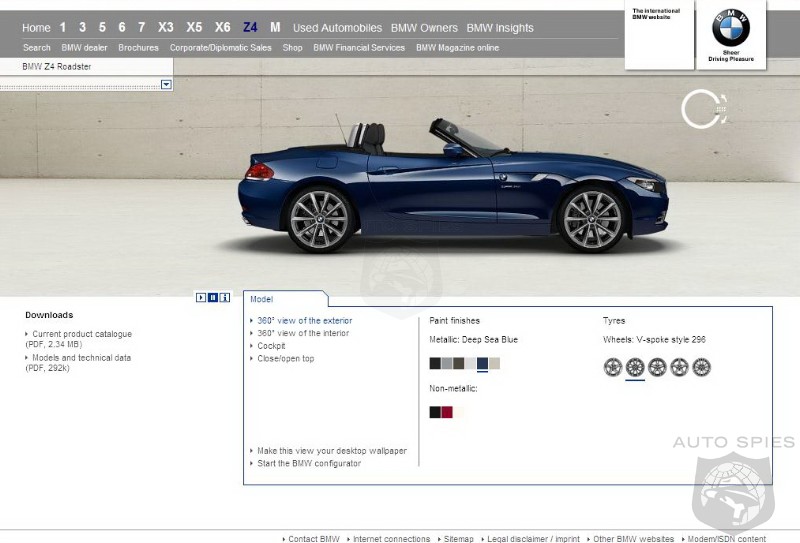Click The international BMW website box
800x543 pixels.
click(x=659, y=35)
